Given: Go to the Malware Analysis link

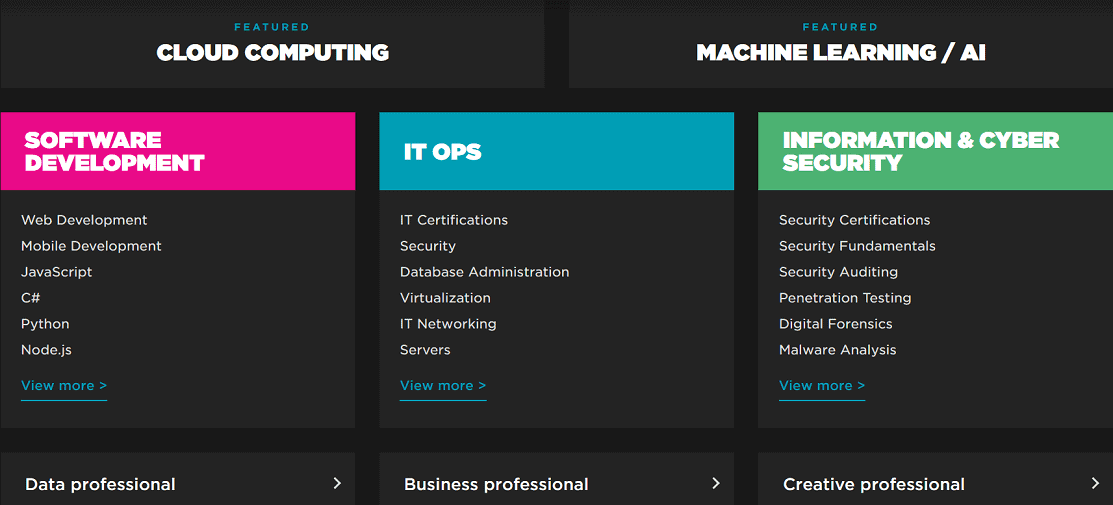Looking at the screenshot, I should click(838, 350).
